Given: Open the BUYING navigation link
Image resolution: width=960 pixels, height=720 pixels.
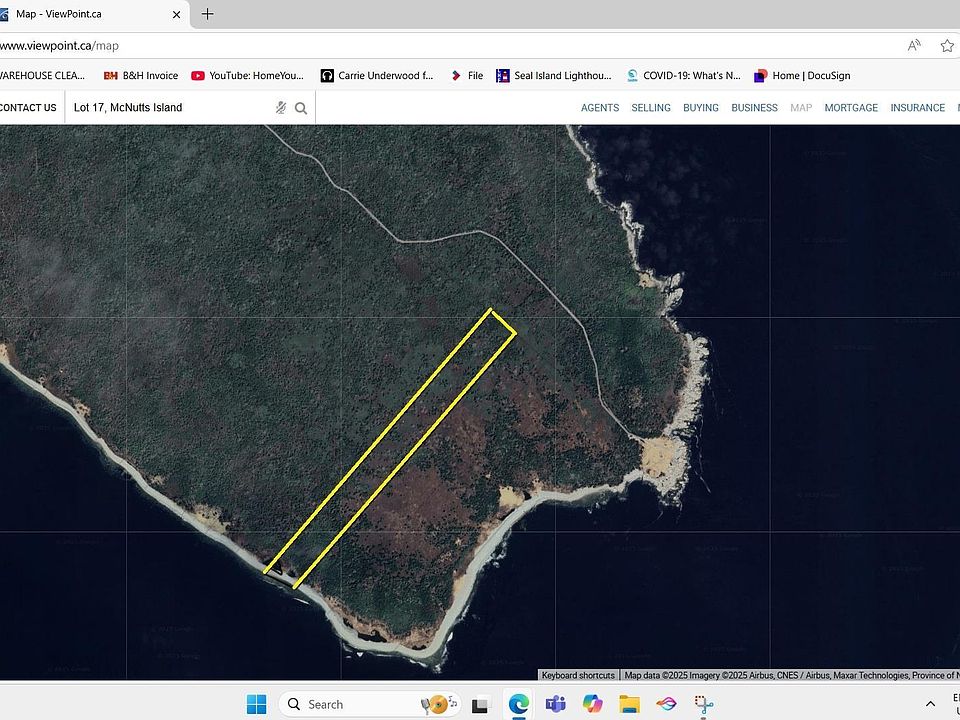Looking at the screenshot, I should tap(700, 108).
